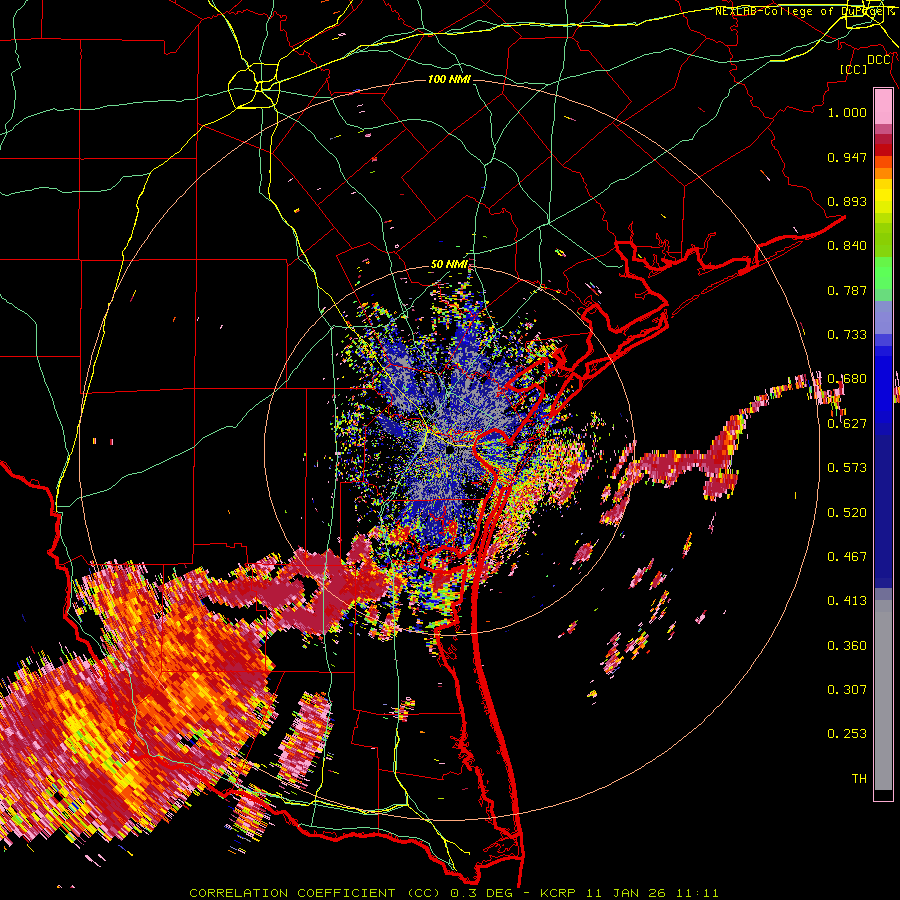Screen dimensions: 900x900
Task: Pick the light periwinkle segment of color bar
Action: (x=883, y=317)
